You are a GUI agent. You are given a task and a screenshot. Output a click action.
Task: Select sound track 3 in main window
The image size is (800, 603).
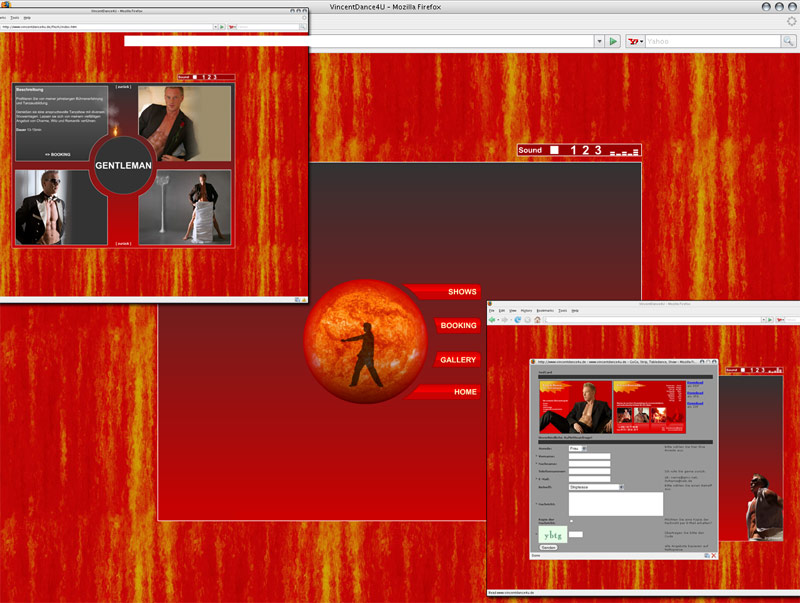tap(598, 150)
